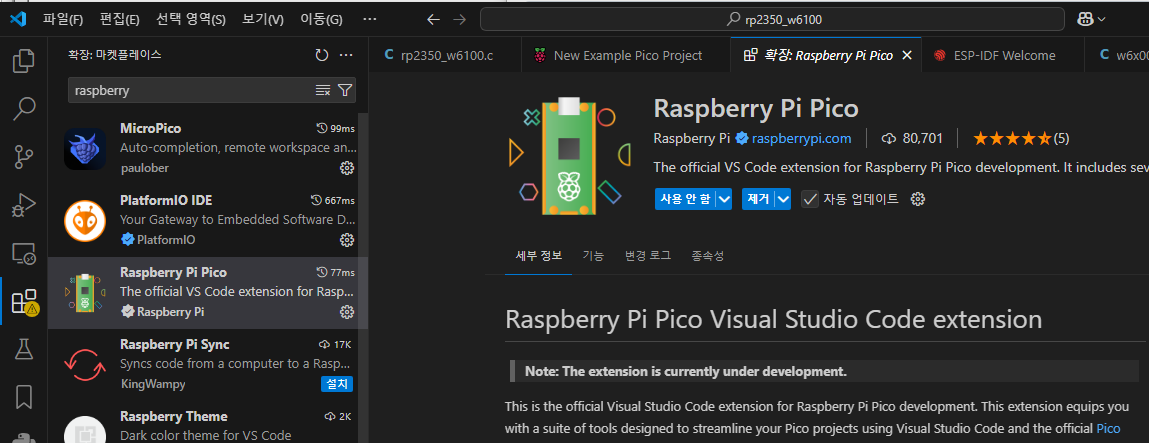Switch to the w6x00 editor tab
Viewport: 1149px width, 443px height.
1117,56
